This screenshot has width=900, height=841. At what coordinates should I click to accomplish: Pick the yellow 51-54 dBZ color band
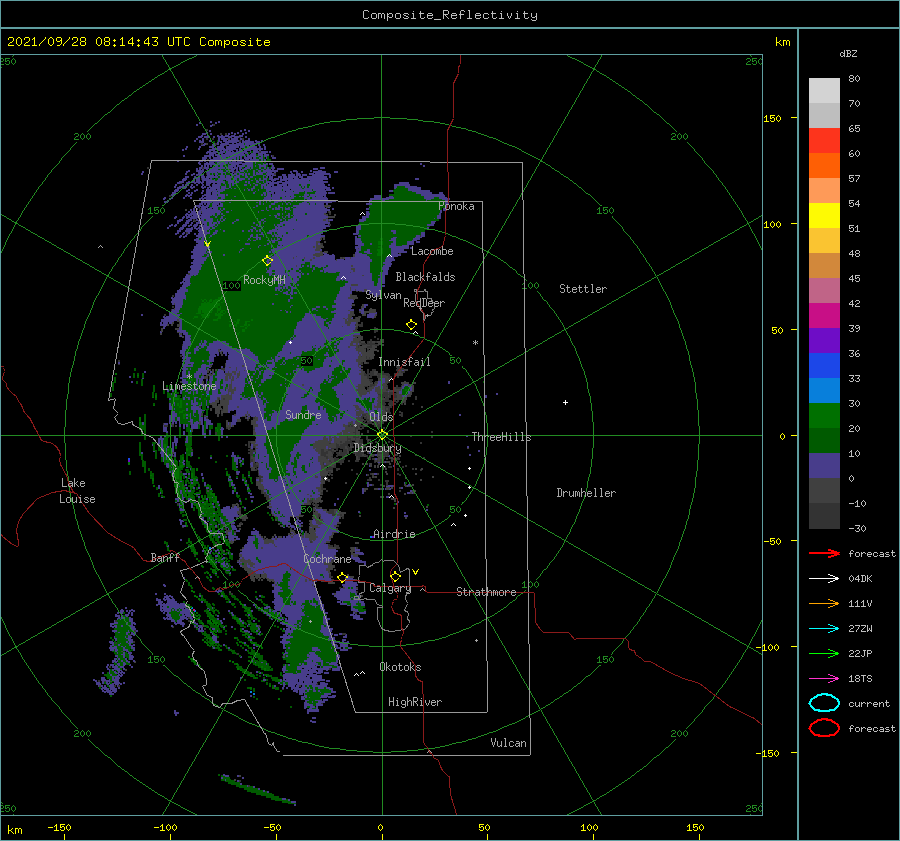click(x=824, y=216)
